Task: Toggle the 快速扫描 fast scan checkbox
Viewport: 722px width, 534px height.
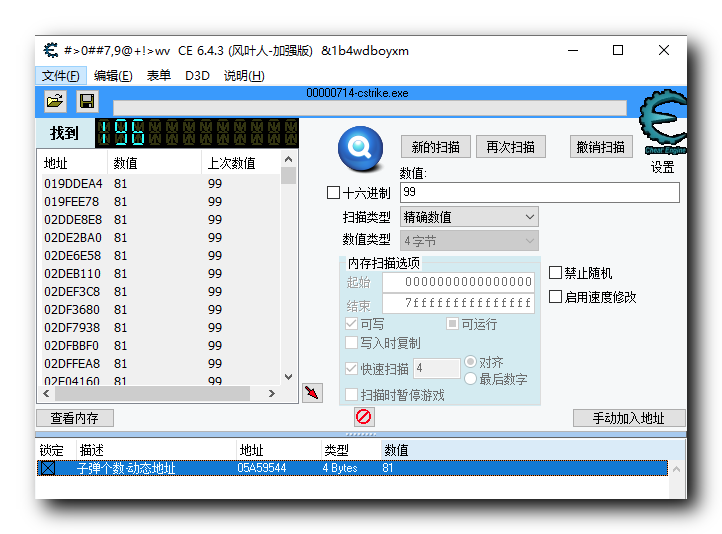Action: 351,368
